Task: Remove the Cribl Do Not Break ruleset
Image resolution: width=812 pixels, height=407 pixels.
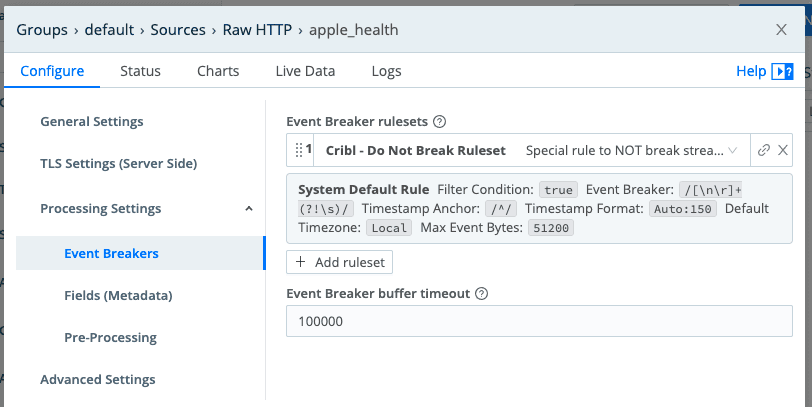Action: (783, 150)
